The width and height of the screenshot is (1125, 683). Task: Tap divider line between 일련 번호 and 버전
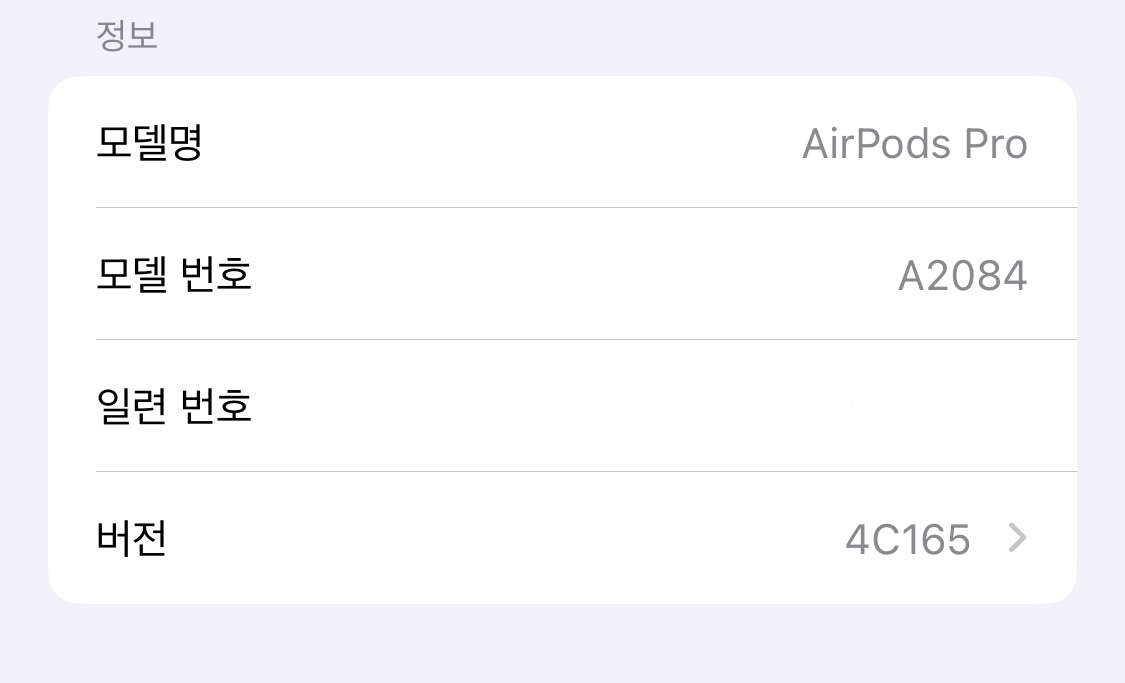(586, 471)
